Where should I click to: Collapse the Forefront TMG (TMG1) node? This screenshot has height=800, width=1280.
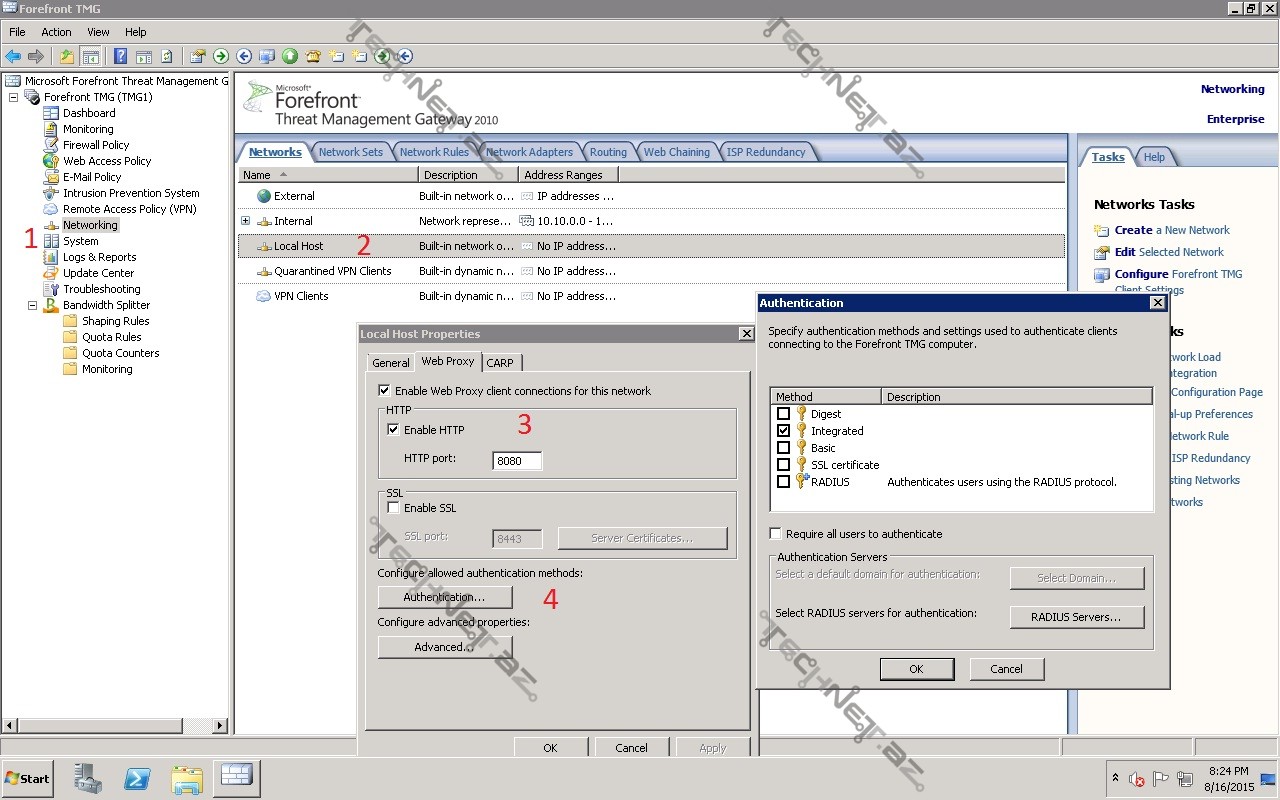point(13,97)
